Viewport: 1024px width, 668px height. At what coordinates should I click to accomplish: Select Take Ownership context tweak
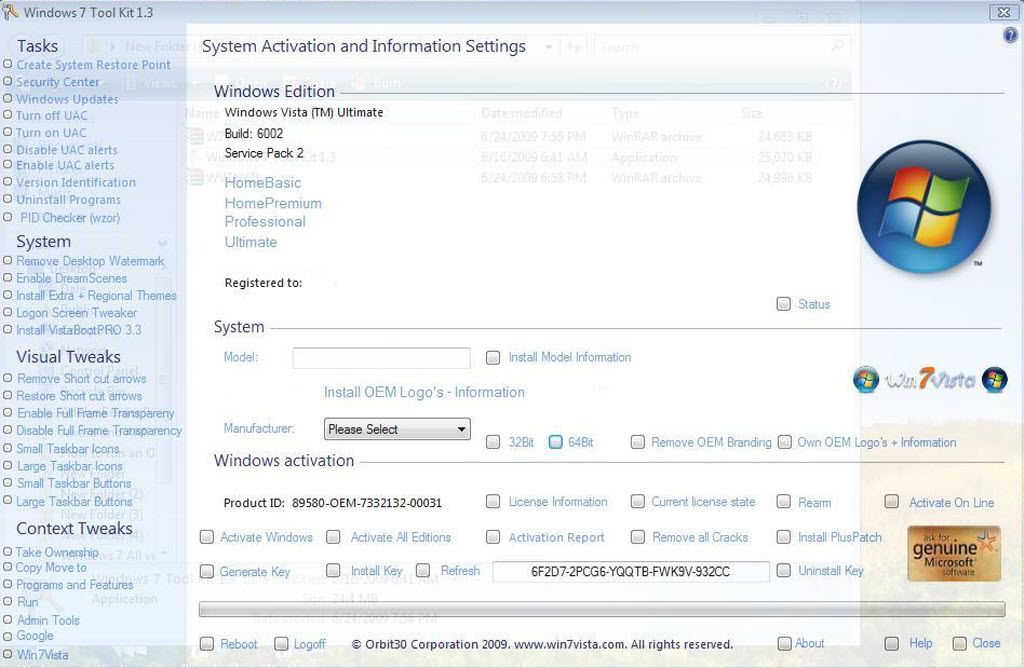point(8,552)
